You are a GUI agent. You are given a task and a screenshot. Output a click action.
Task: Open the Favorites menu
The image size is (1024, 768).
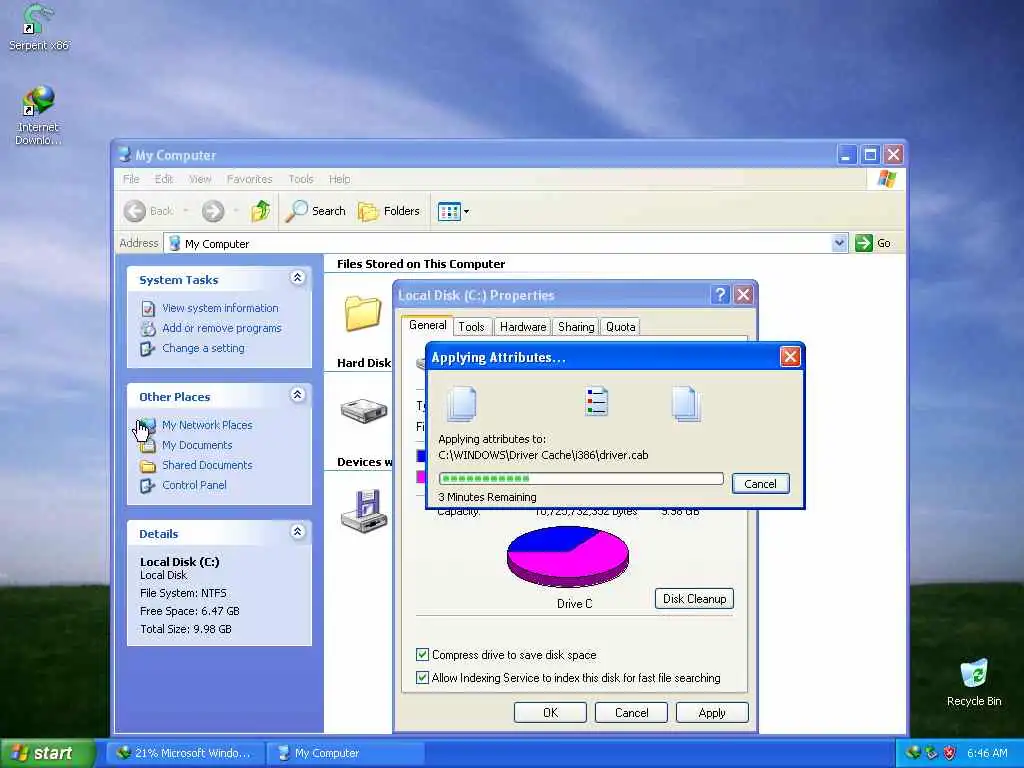pyautogui.click(x=249, y=179)
